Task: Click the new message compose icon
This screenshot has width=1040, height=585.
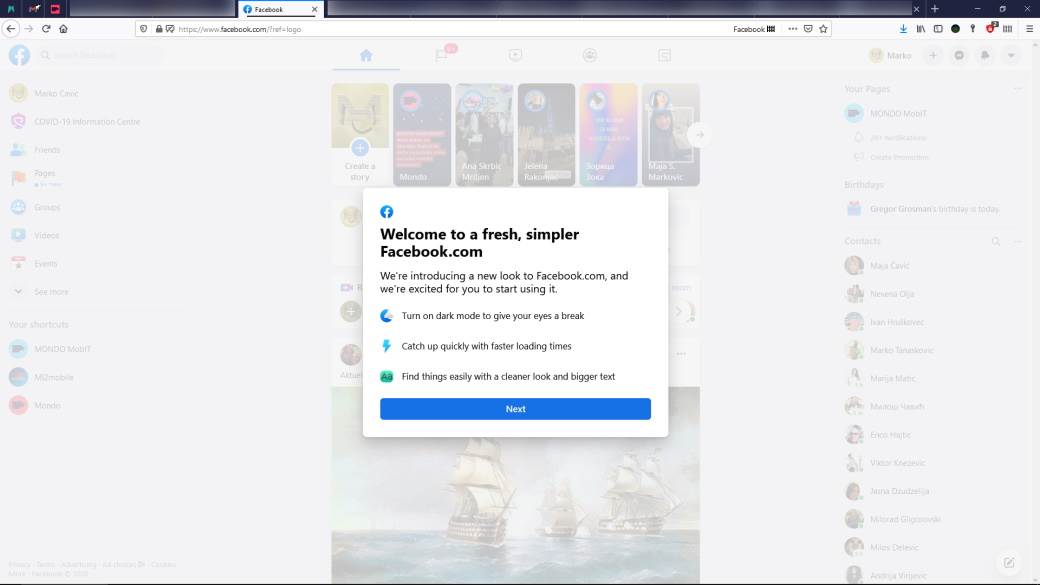Action: coord(1009,562)
